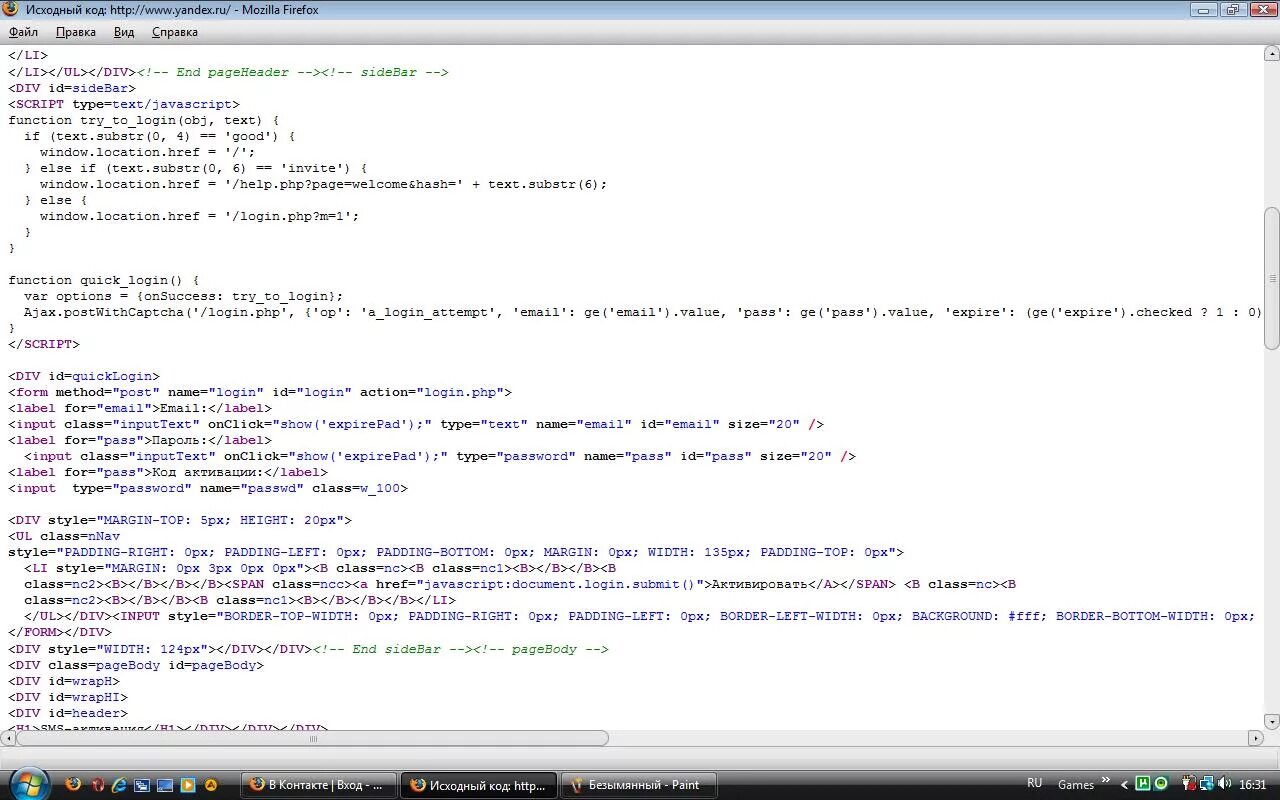The image size is (1280, 800).
Task: Launch Opera from Quick Launch
Action: (x=97, y=785)
